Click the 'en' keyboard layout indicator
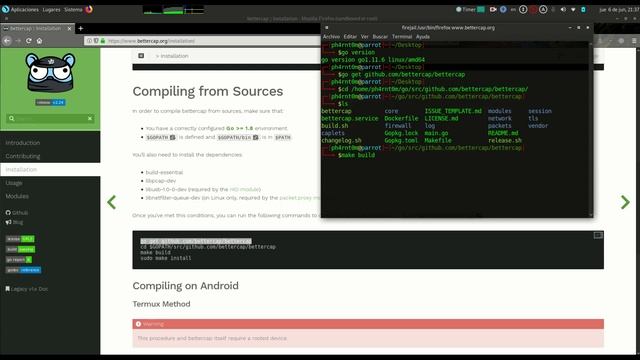Image resolution: width=640 pixels, height=360 pixels. point(513,9)
